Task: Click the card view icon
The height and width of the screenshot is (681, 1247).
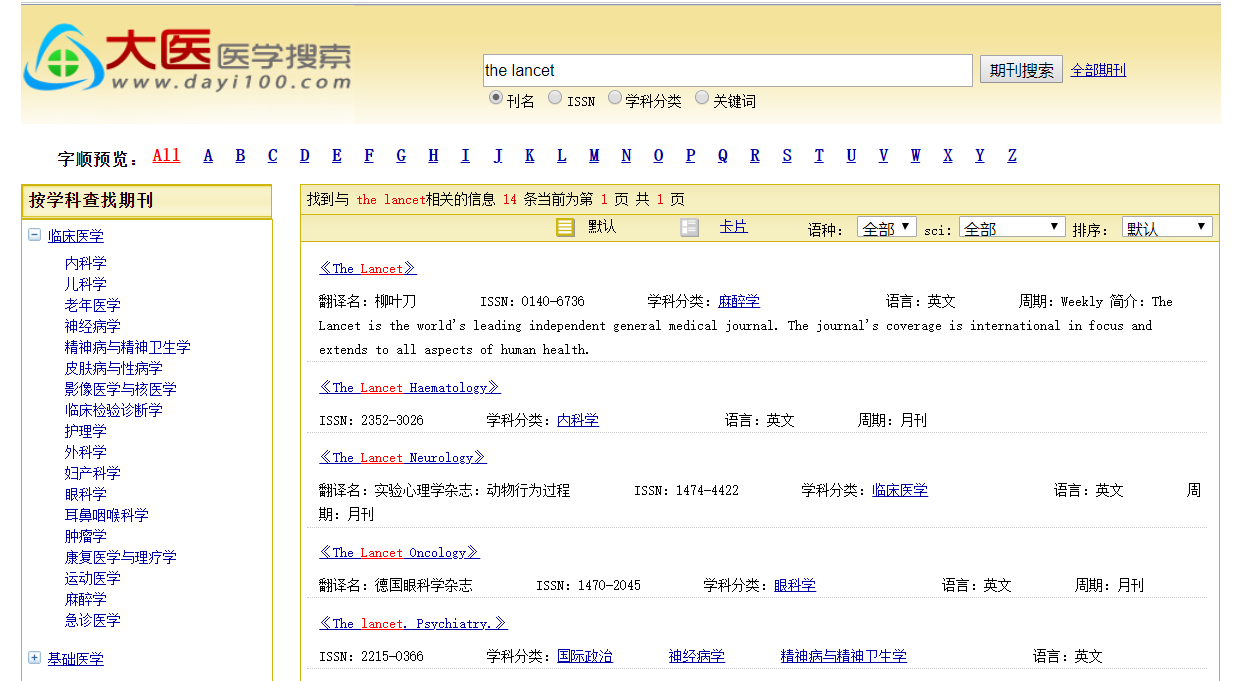Action: pos(690,227)
